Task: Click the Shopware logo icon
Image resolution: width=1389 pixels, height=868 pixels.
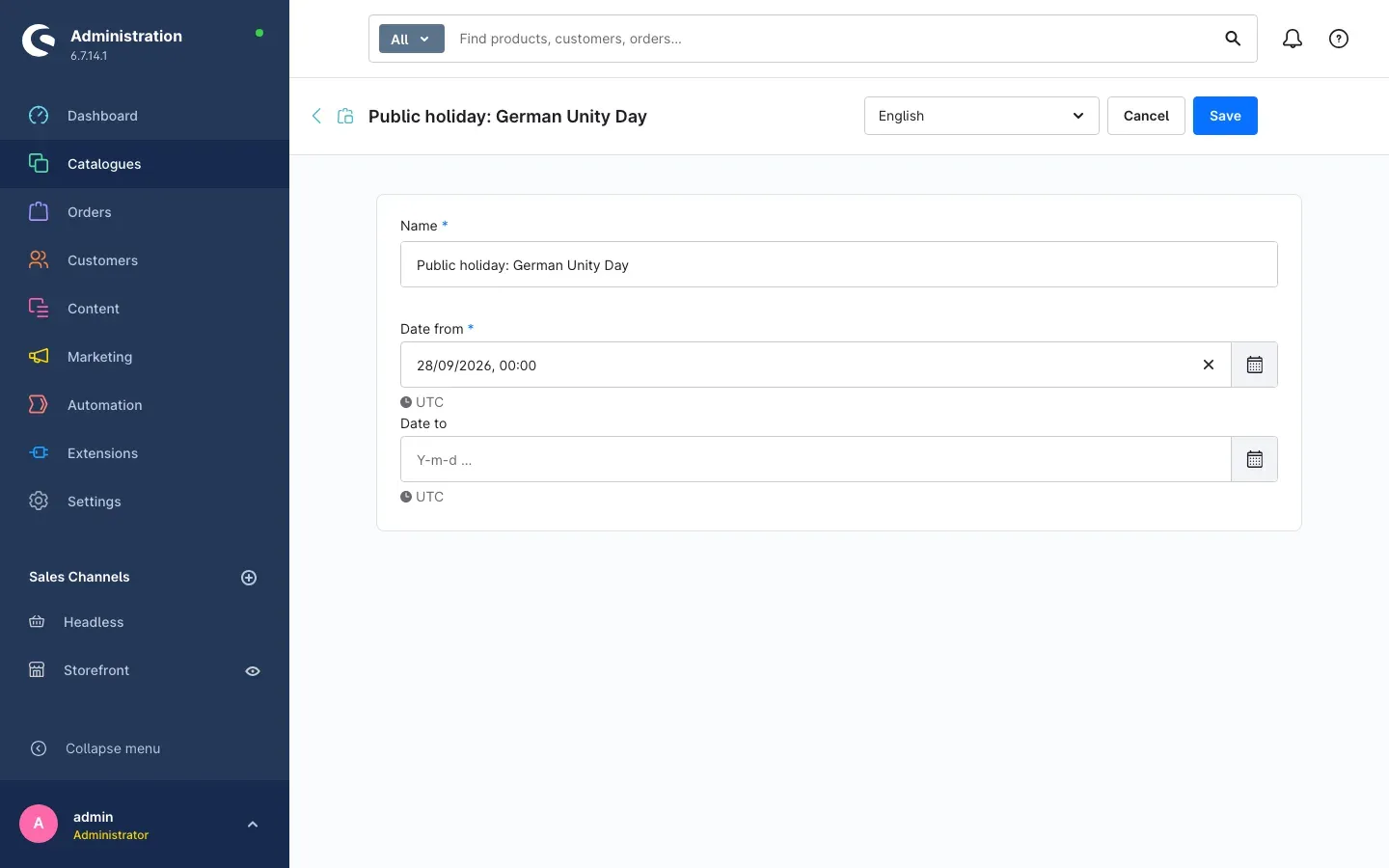Action: point(39,41)
